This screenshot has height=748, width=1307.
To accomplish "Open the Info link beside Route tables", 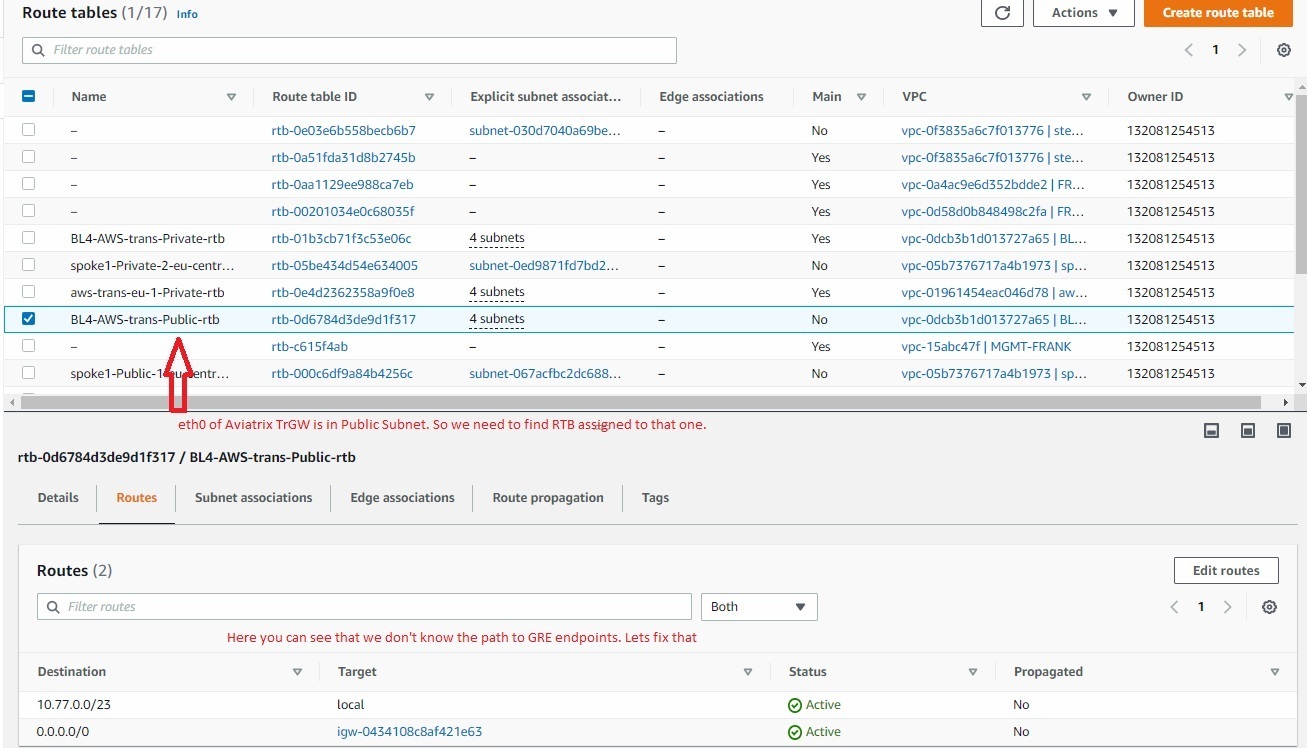I will click(x=187, y=14).
